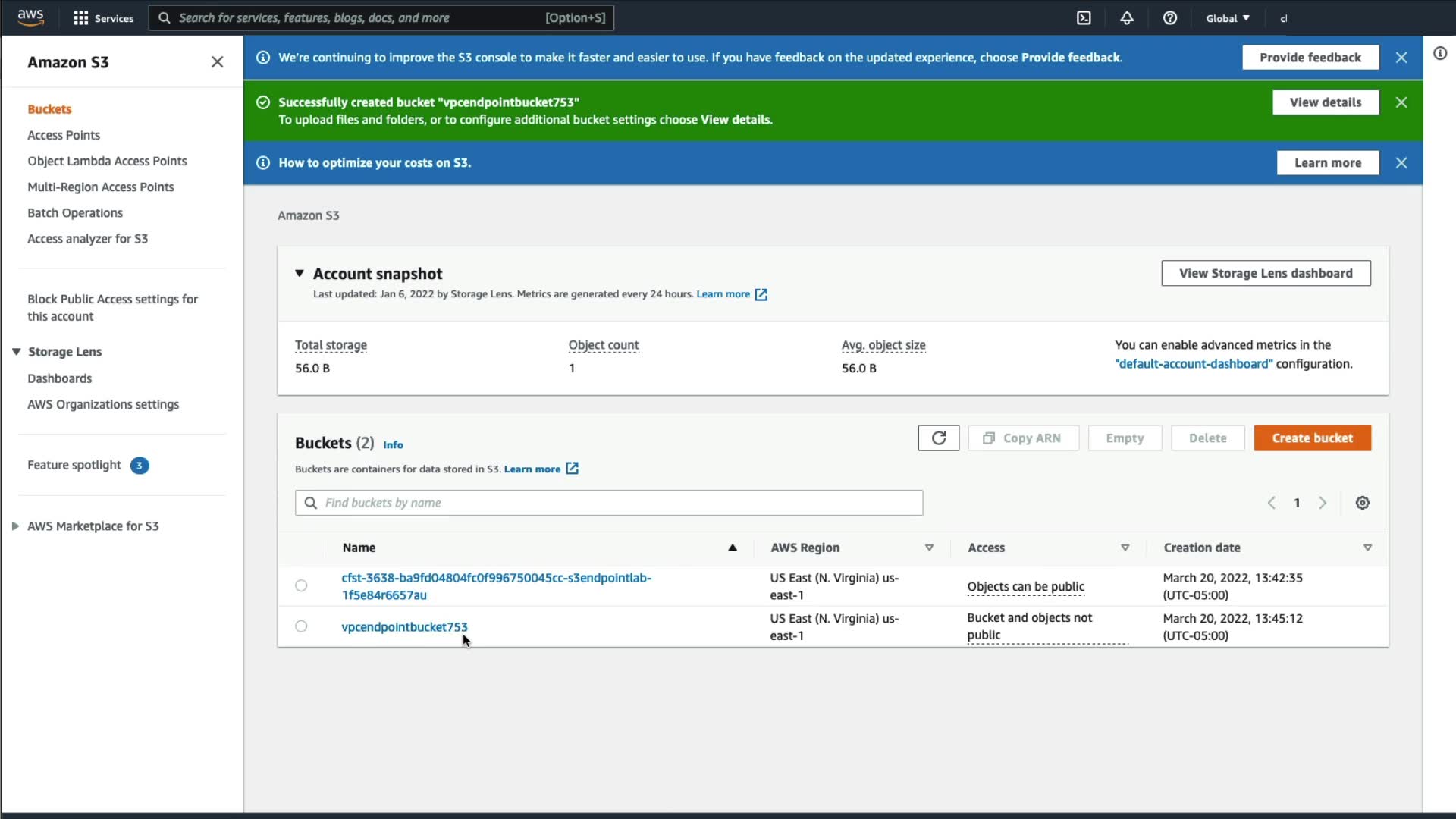Viewport: 1456px width, 819px height.
Task: Dismiss the bucket created success banner
Action: (1401, 102)
